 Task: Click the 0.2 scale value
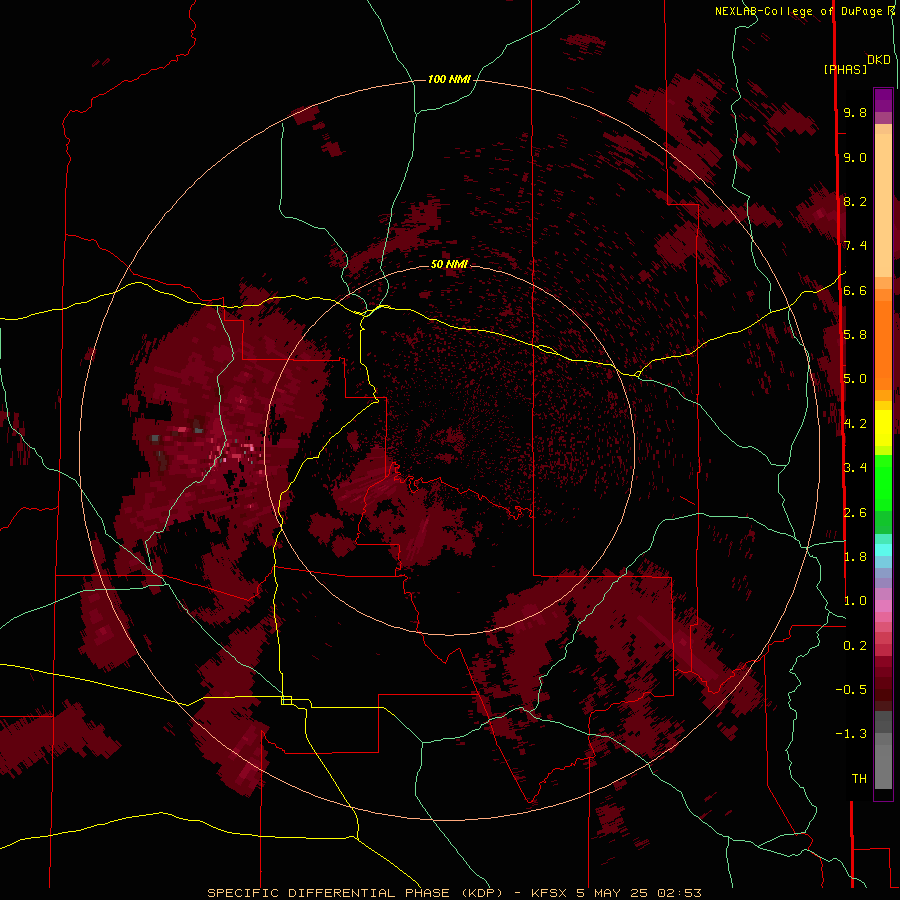855,646
